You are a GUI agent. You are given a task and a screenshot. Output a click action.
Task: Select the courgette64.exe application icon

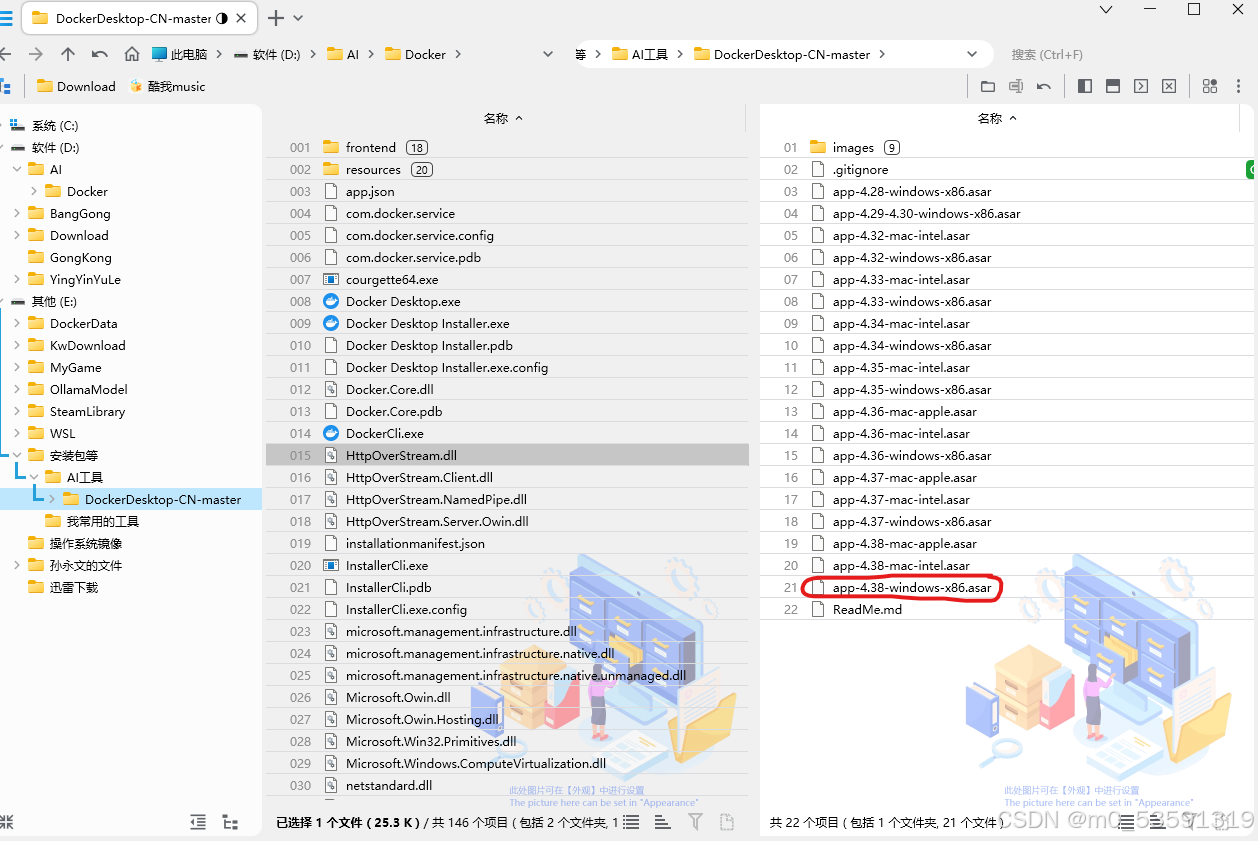pos(331,279)
